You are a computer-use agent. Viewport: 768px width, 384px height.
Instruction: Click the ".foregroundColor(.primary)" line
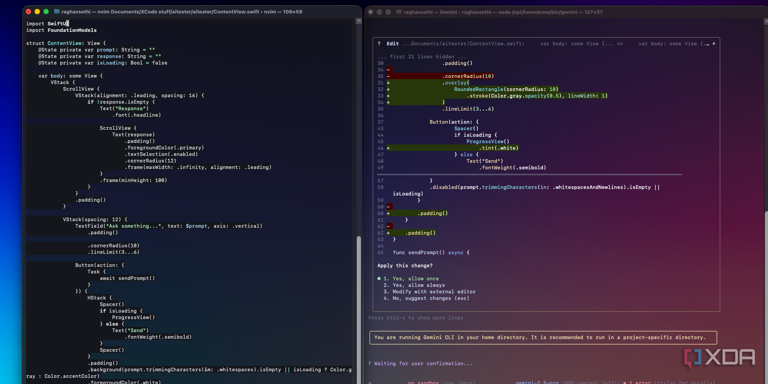click(x=164, y=147)
